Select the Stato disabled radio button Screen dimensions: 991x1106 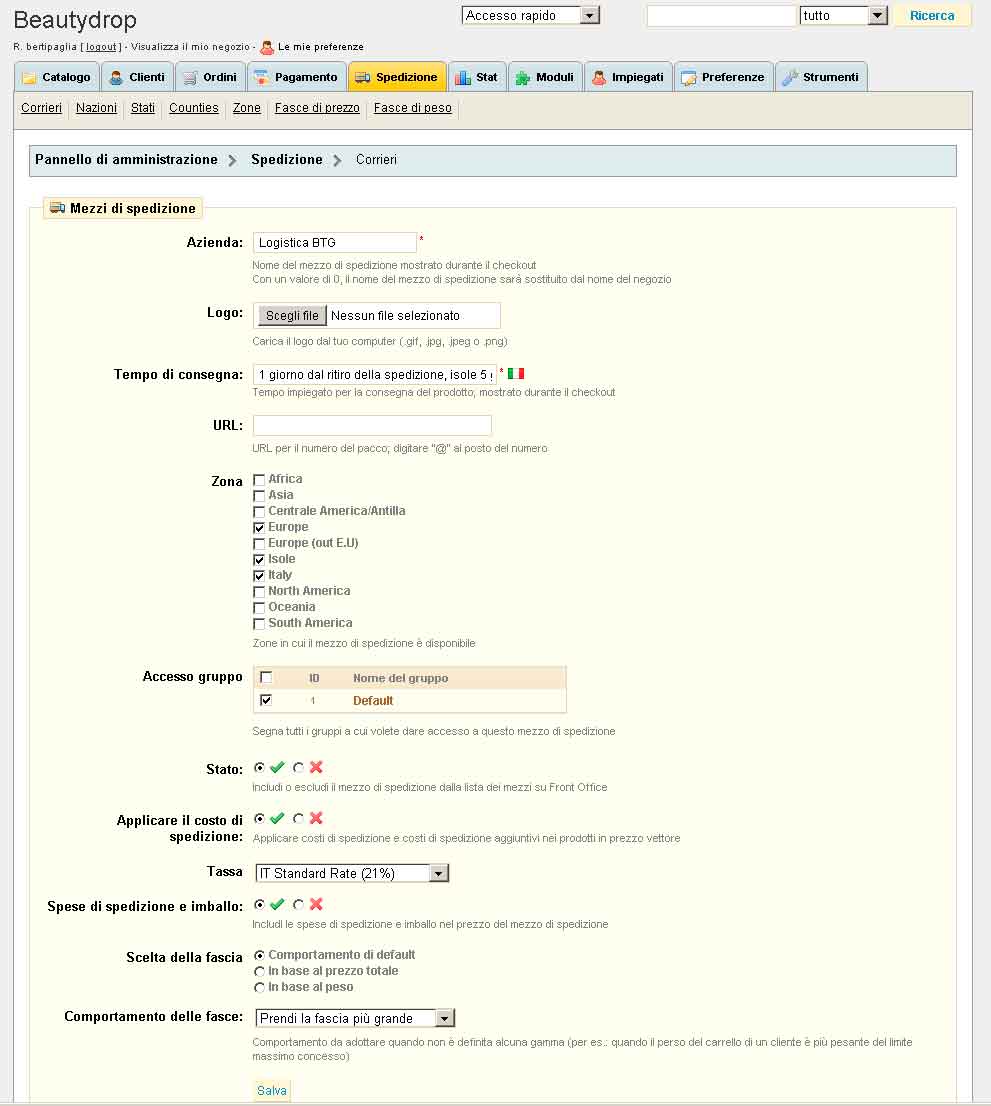click(298, 767)
